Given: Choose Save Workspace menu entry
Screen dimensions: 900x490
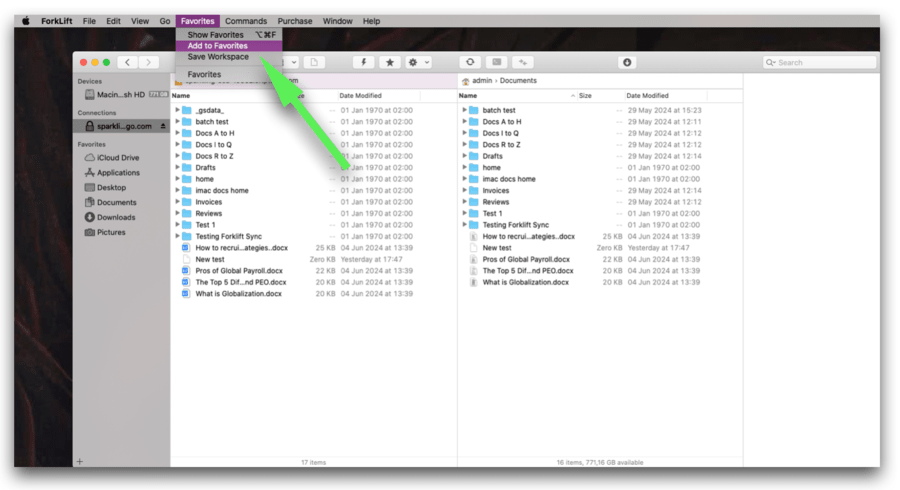Looking at the screenshot, I should 229,57.
